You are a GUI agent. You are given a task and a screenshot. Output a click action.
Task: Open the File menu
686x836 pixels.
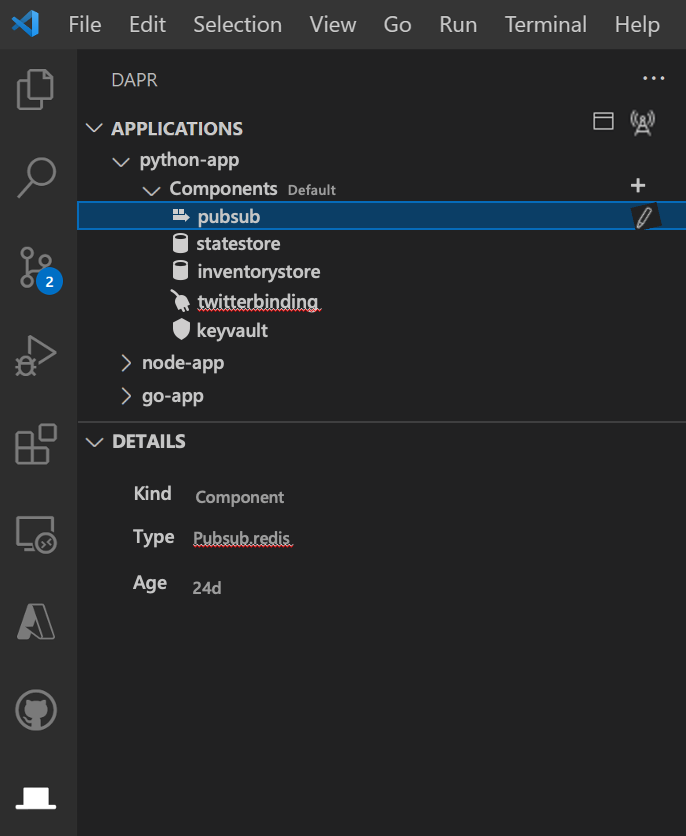(85, 25)
